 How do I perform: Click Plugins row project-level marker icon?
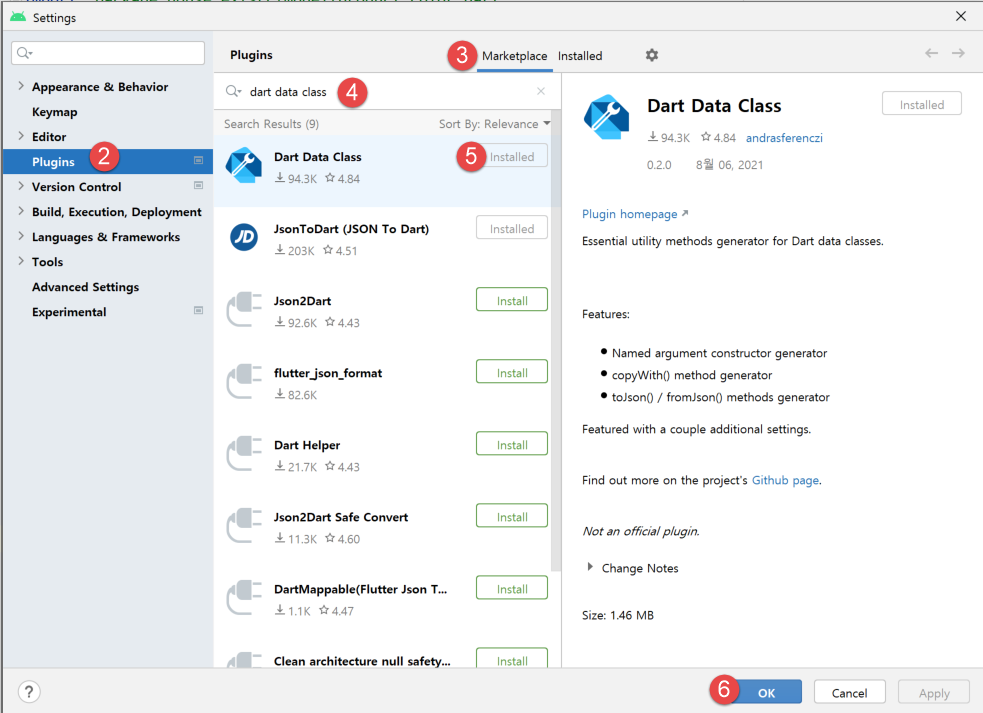coord(198,161)
